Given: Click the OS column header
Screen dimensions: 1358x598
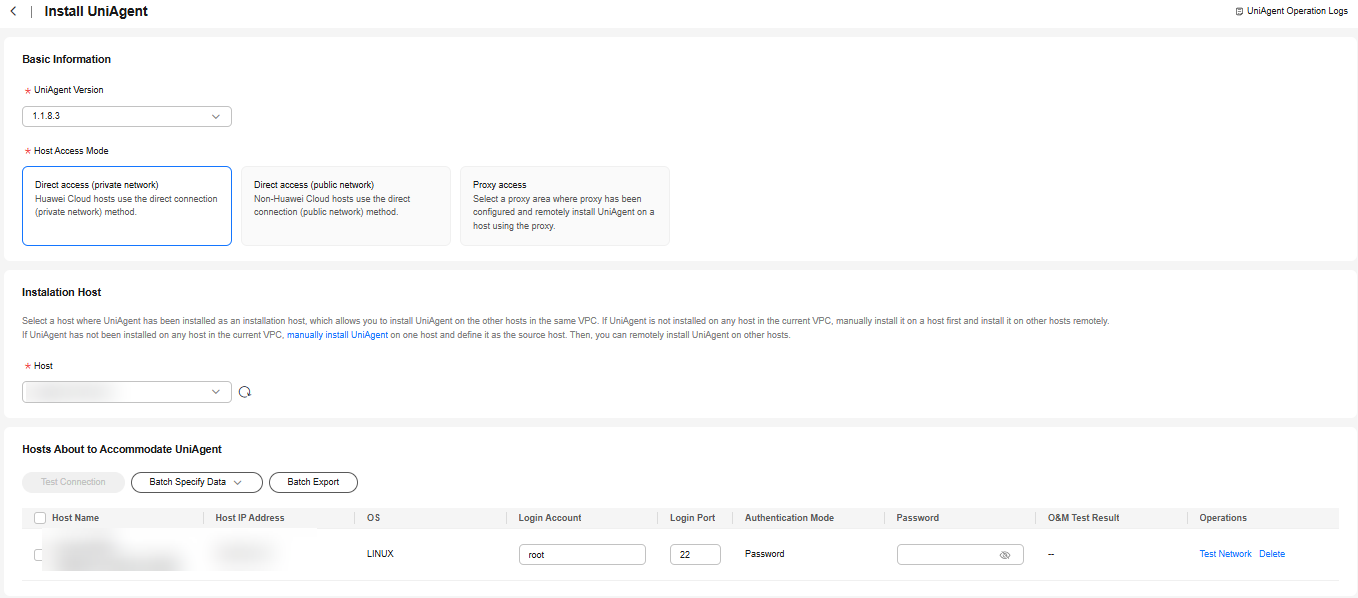Looking at the screenshot, I should (x=373, y=518).
